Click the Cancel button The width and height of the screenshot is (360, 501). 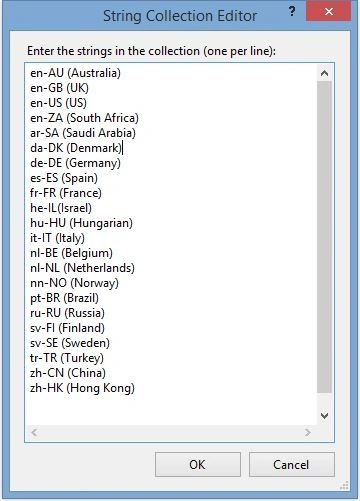[292, 464]
